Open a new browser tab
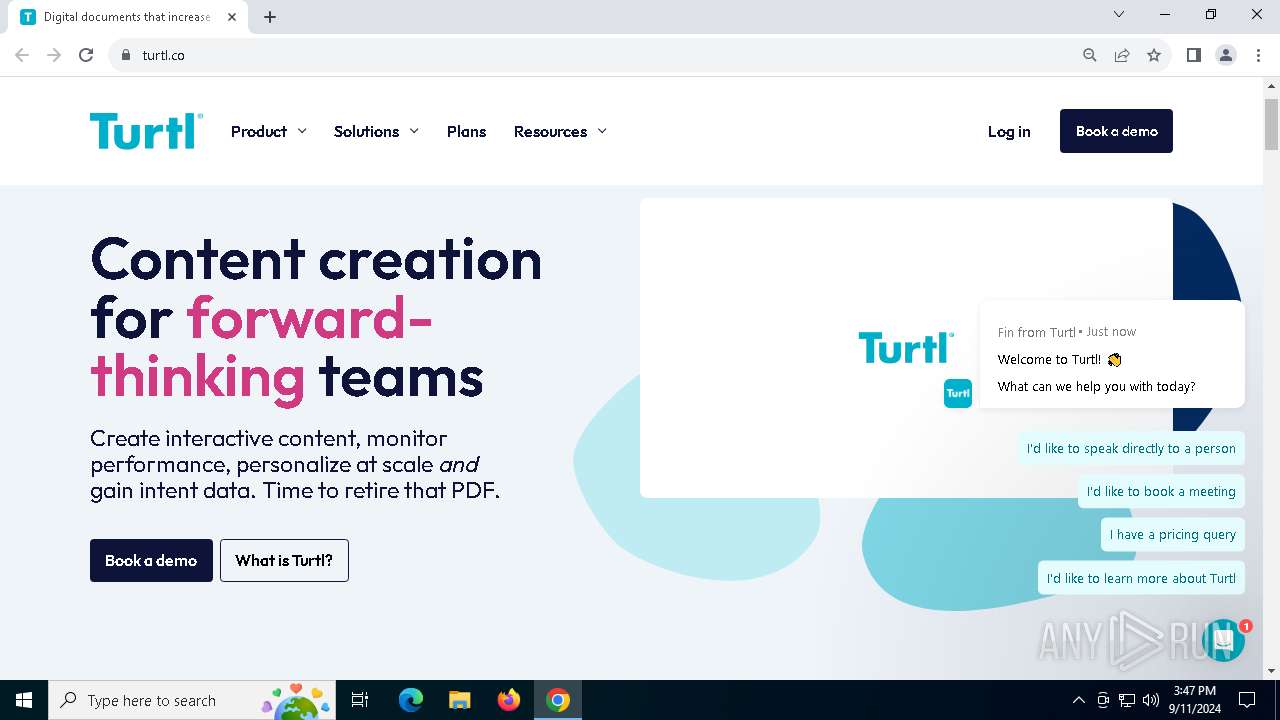 tap(270, 17)
